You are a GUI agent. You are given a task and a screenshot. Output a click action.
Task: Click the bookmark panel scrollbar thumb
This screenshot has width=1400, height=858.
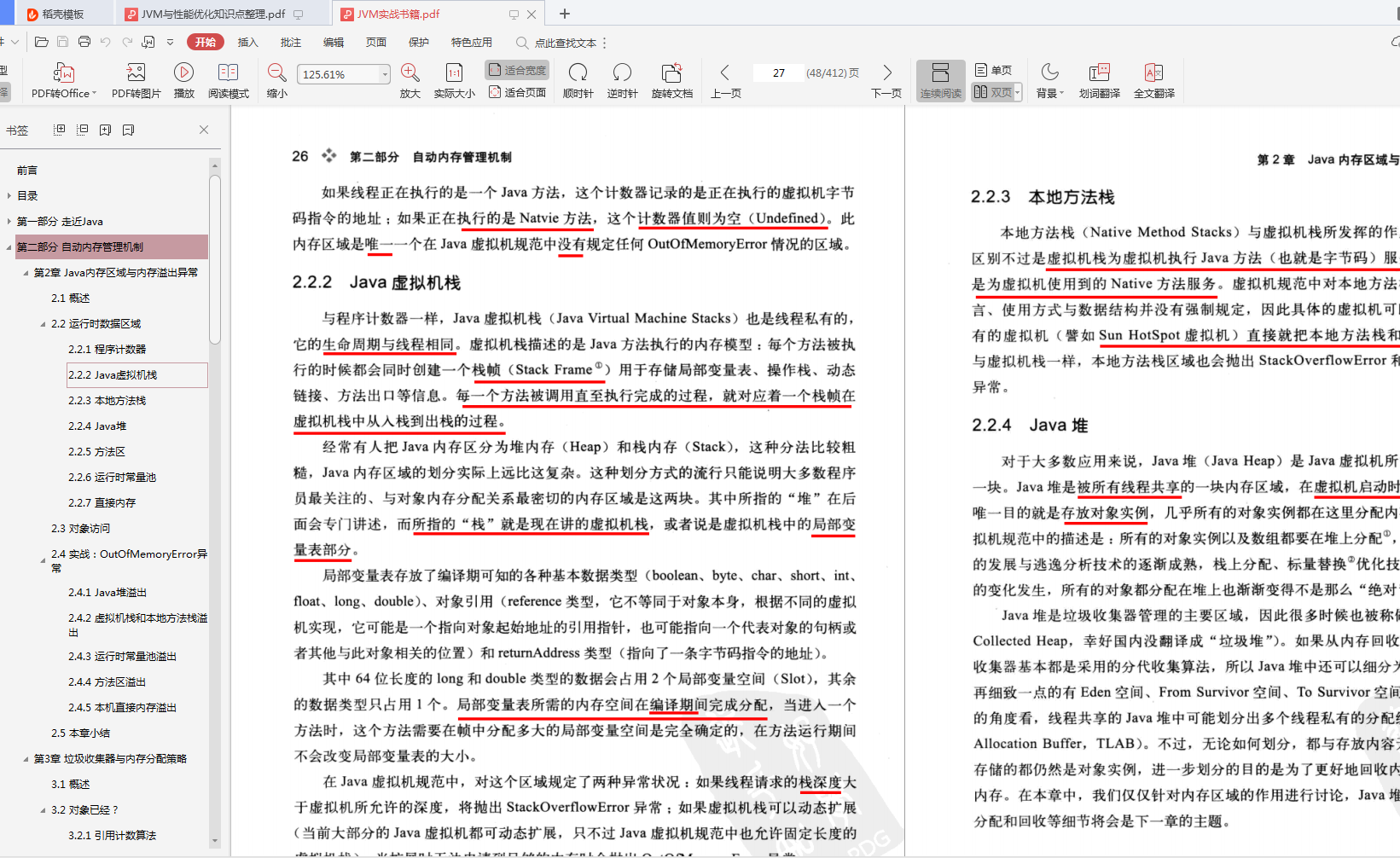[215, 258]
